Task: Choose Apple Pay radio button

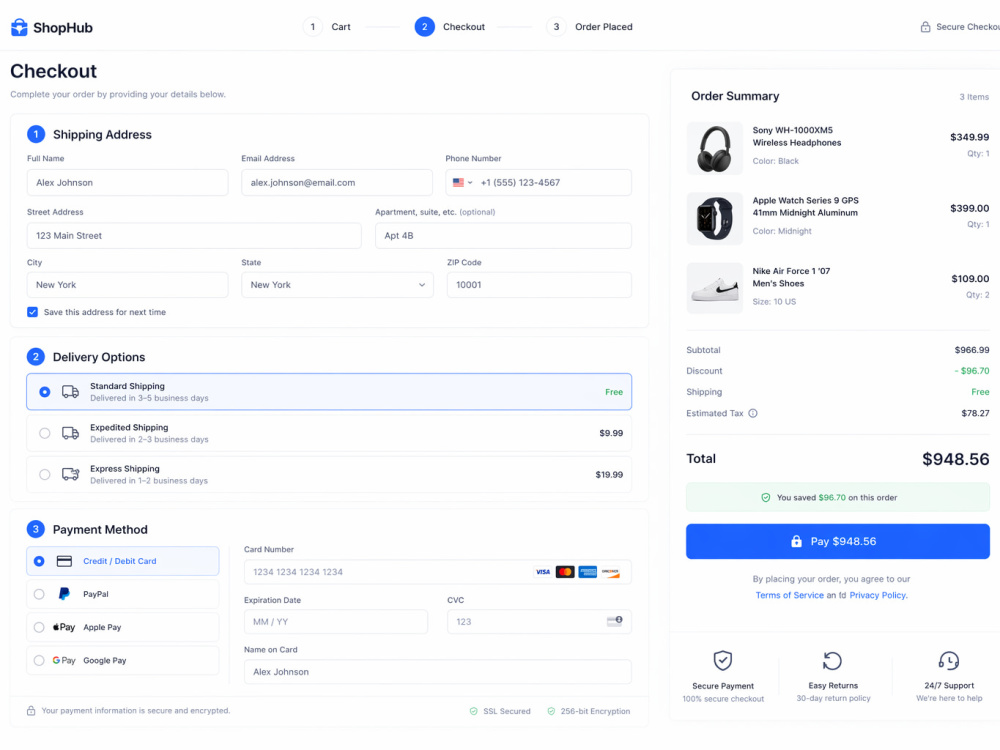Action: pos(39,627)
